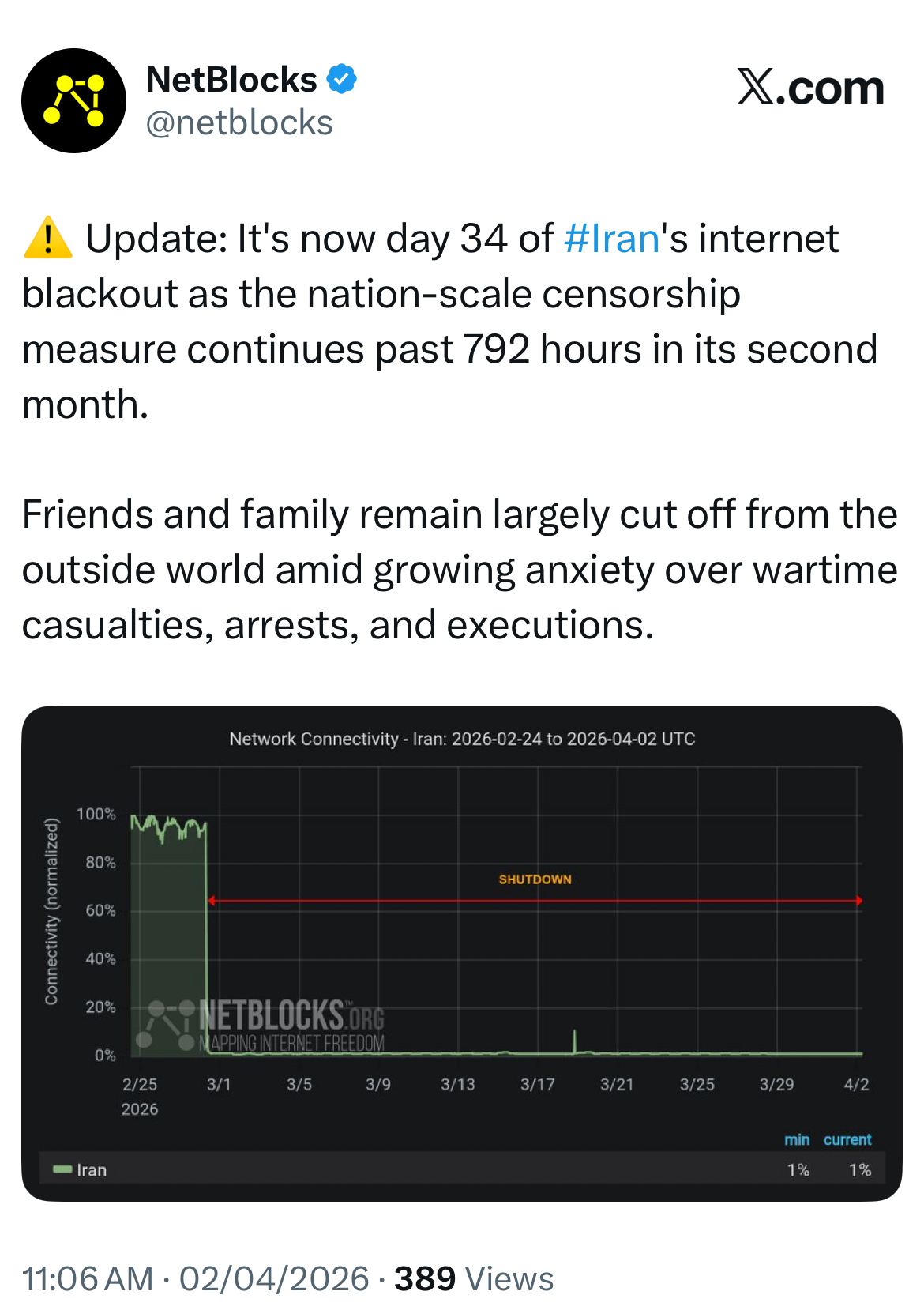924x1310 pixels.
Task: Click the X.com logo
Action: (x=809, y=88)
